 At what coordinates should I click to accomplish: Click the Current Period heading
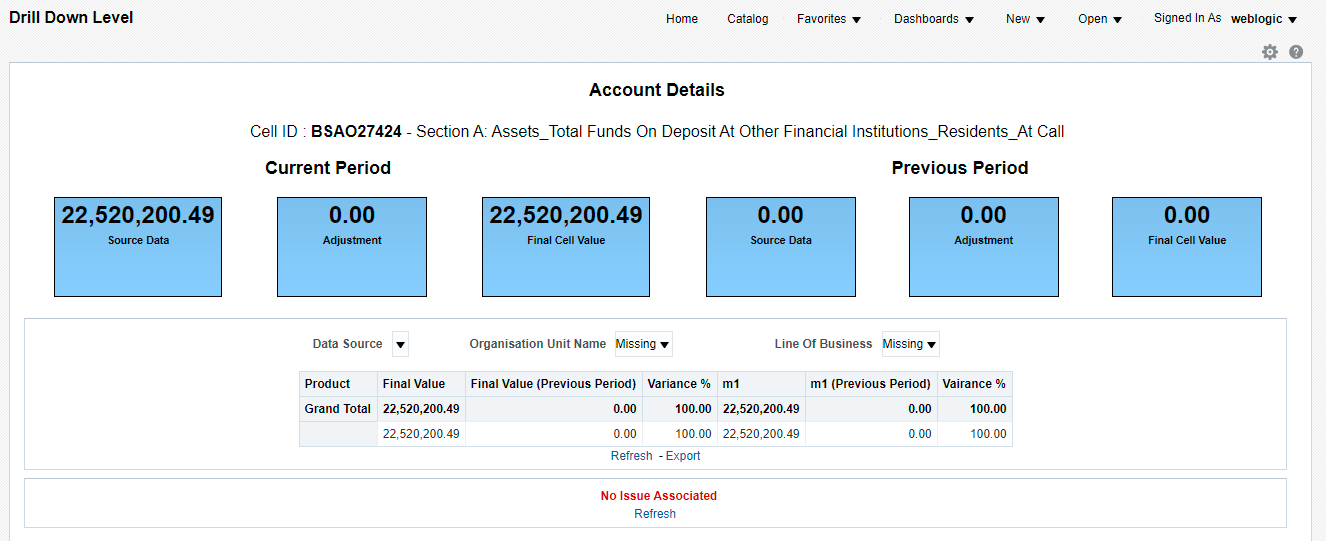click(328, 168)
